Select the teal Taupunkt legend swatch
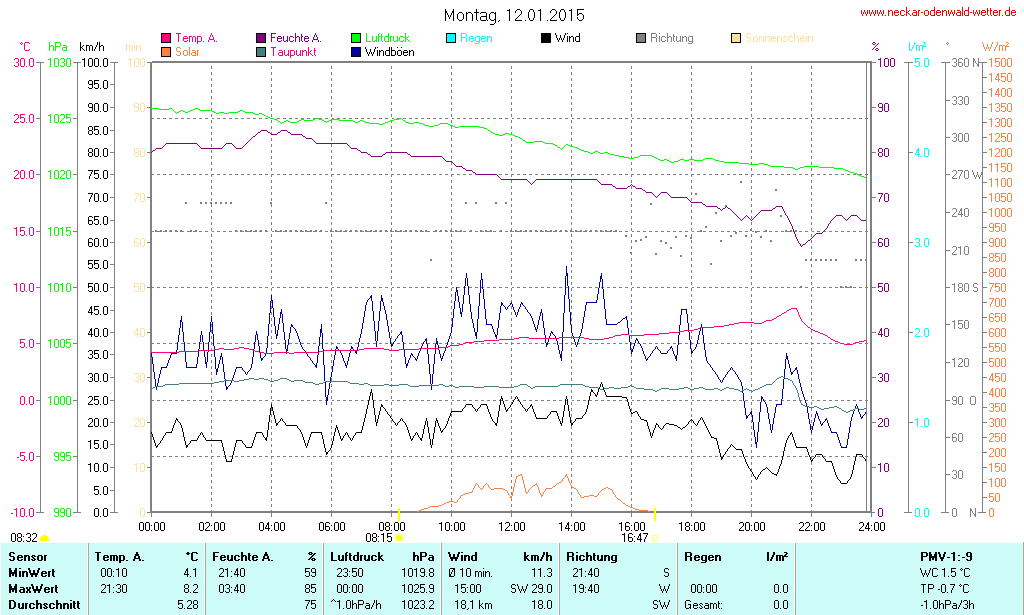The image size is (1024, 615). 261,52
